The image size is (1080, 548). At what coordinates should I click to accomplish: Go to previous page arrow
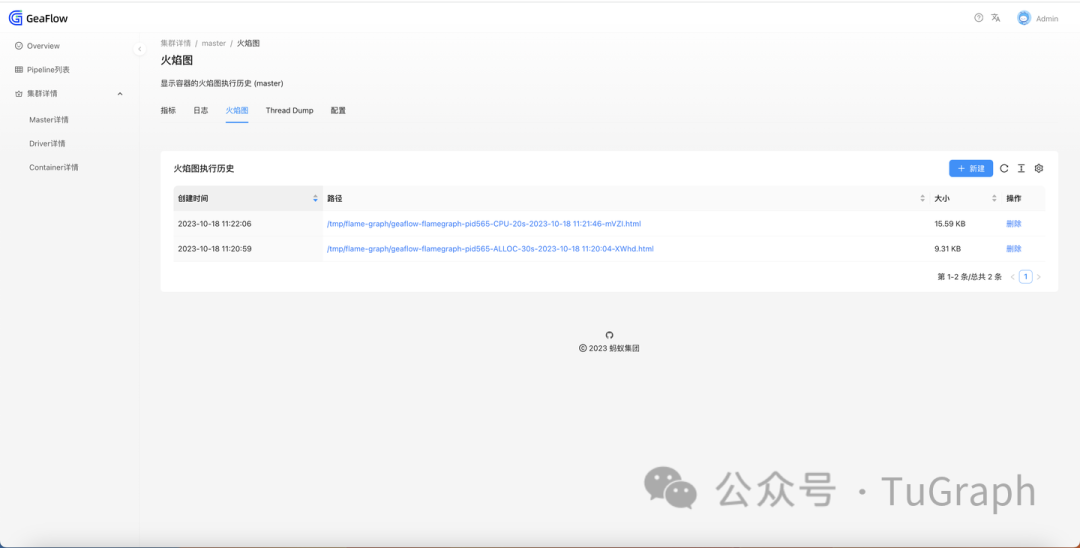click(1012, 277)
